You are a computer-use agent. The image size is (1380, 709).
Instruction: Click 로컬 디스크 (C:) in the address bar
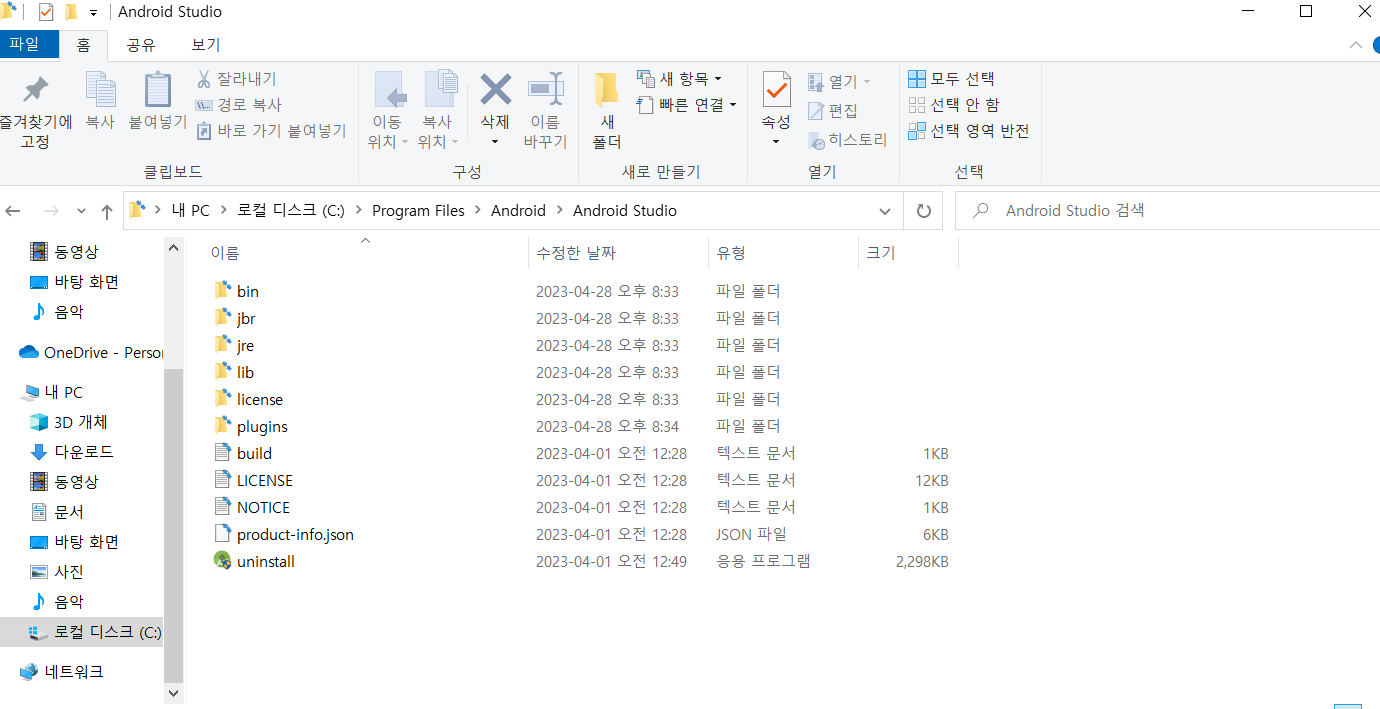click(290, 210)
